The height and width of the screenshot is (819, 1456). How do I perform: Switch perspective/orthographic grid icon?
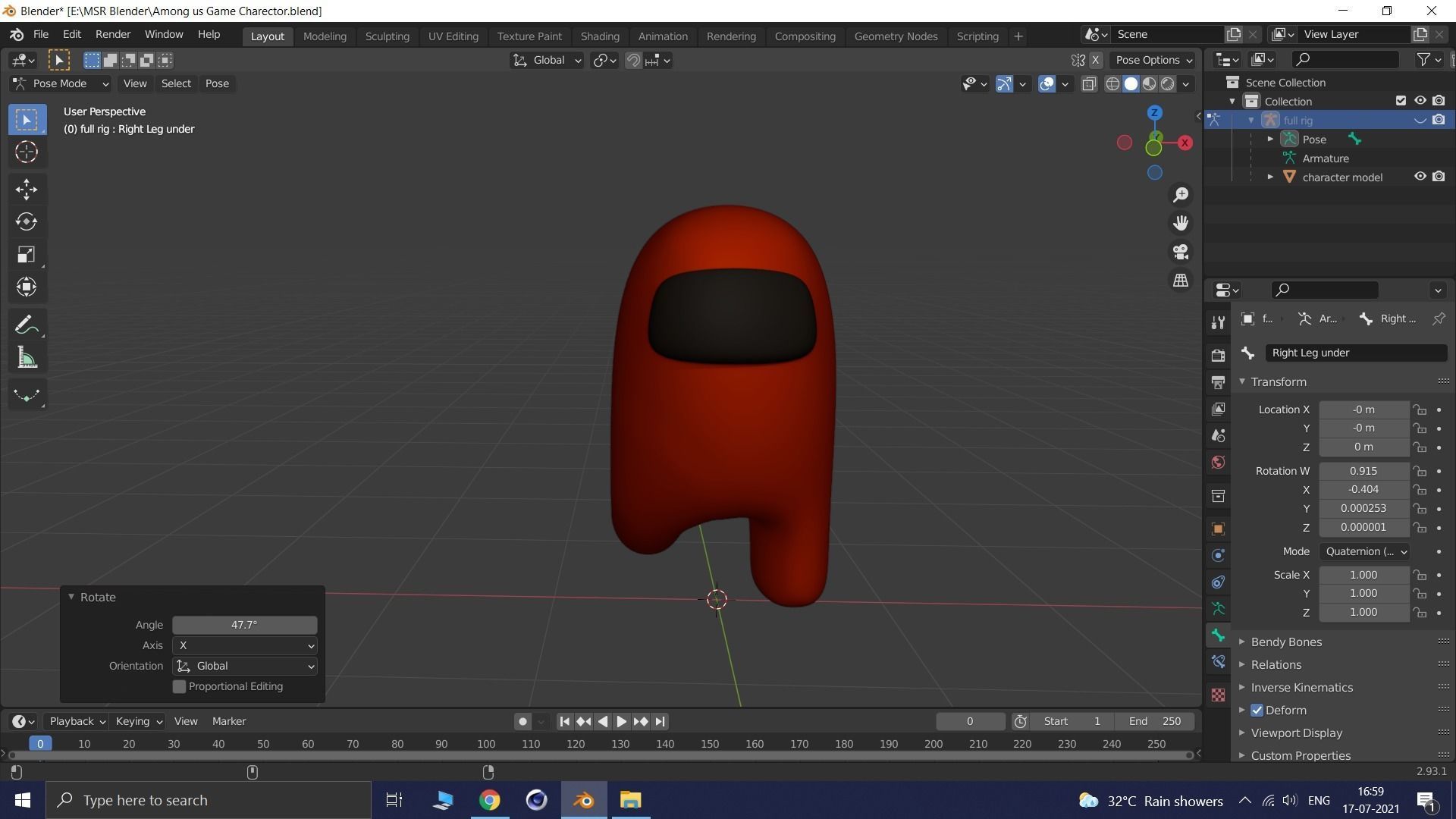[x=1181, y=281]
